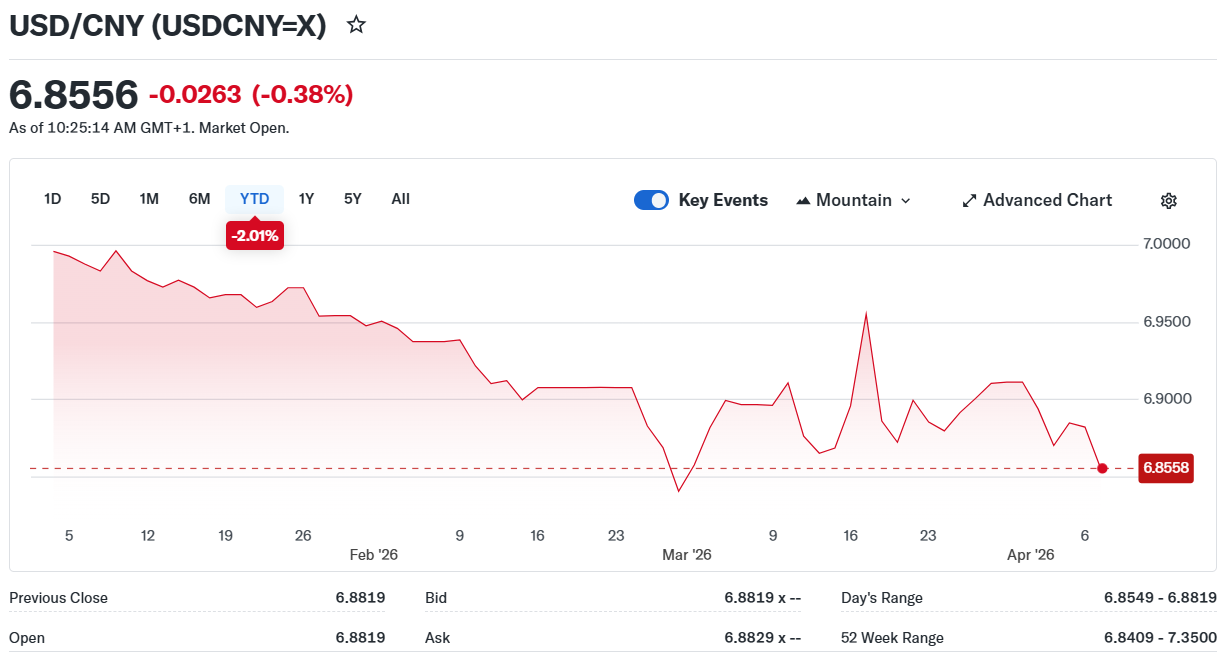Click the 6.8558 price label on axis
Viewport: 1231px width, 653px height.
click(1166, 468)
